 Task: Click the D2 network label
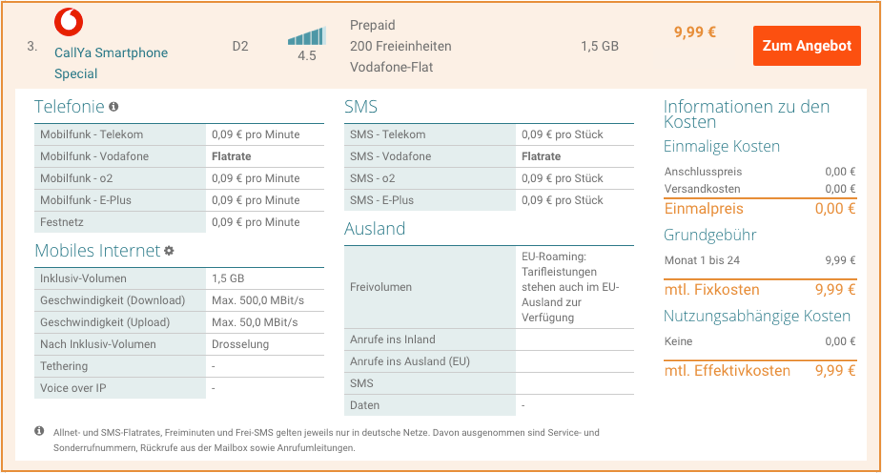point(240,46)
